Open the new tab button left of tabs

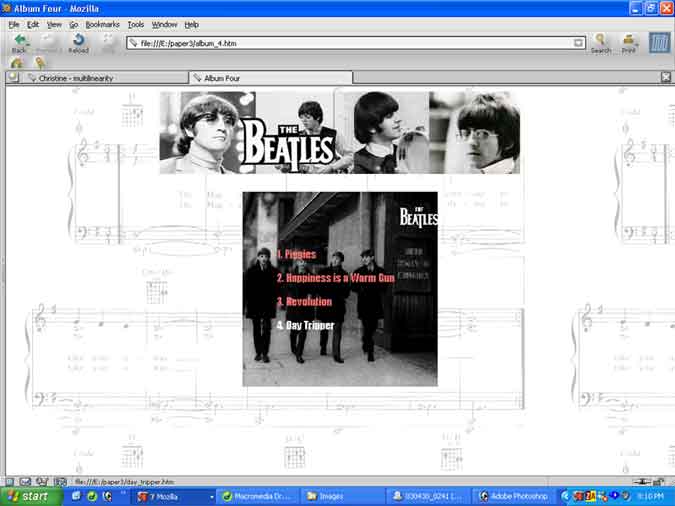click(x=13, y=78)
